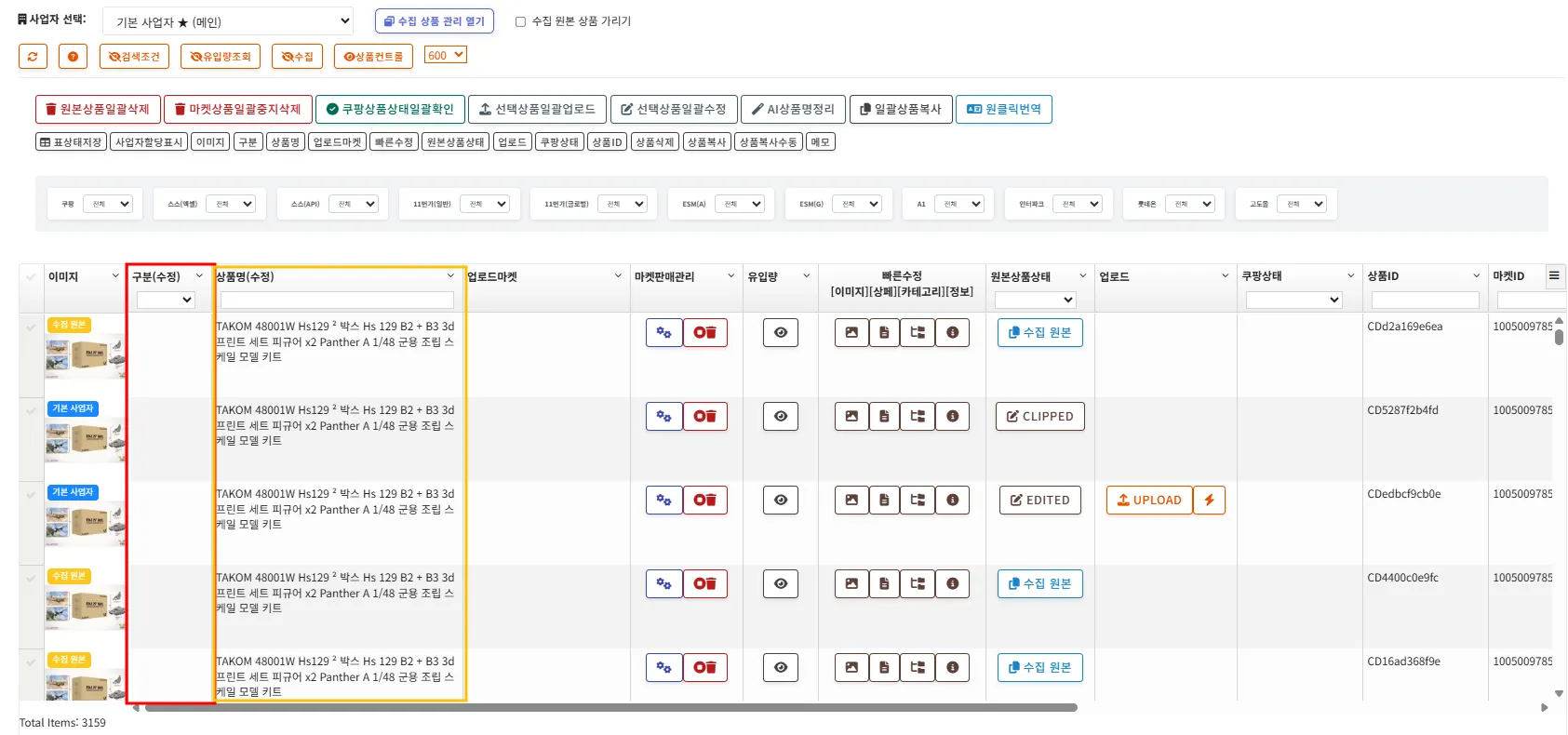Open the 600 page size dropdown
The image size is (1568, 735).
click(446, 55)
